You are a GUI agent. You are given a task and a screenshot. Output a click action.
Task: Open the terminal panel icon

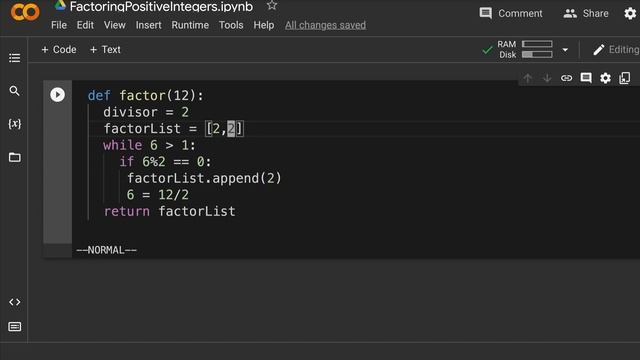15,327
